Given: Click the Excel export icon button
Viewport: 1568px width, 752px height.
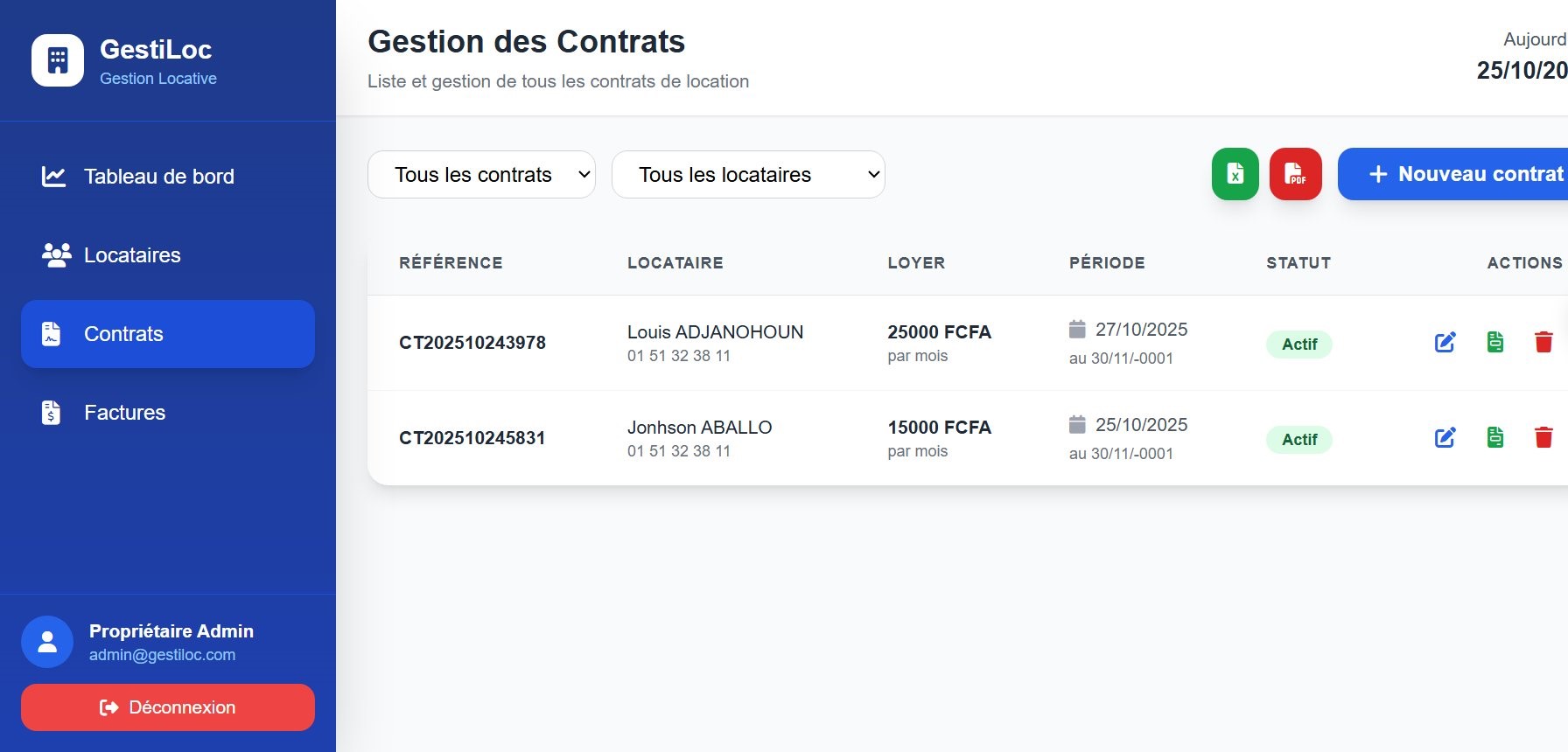Looking at the screenshot, I should click(1235, 174).
